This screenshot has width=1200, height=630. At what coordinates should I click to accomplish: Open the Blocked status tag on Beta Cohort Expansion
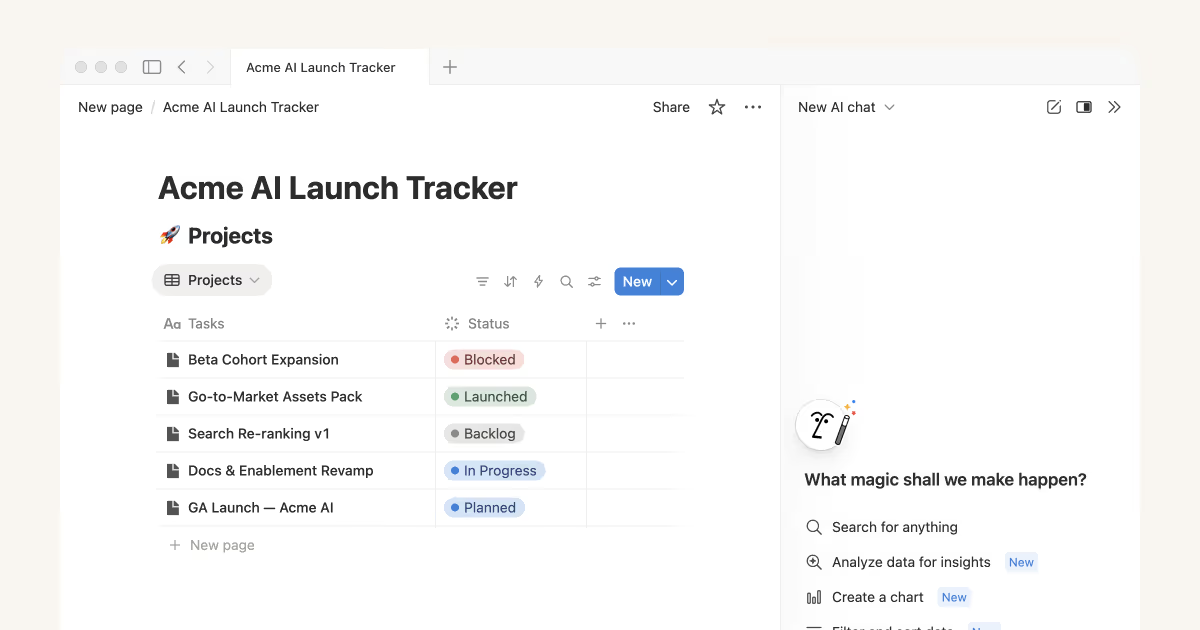[483, 359]
